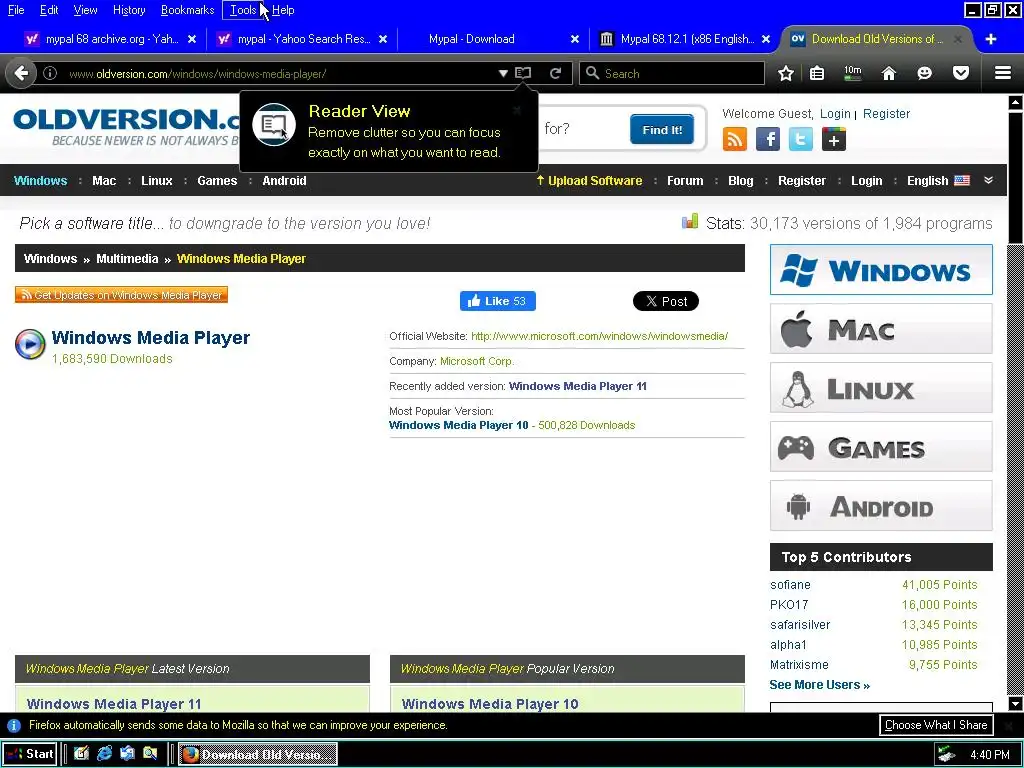The image size is (1024, 768).
Task: Open the Help menu
Action: coord(283,10)
